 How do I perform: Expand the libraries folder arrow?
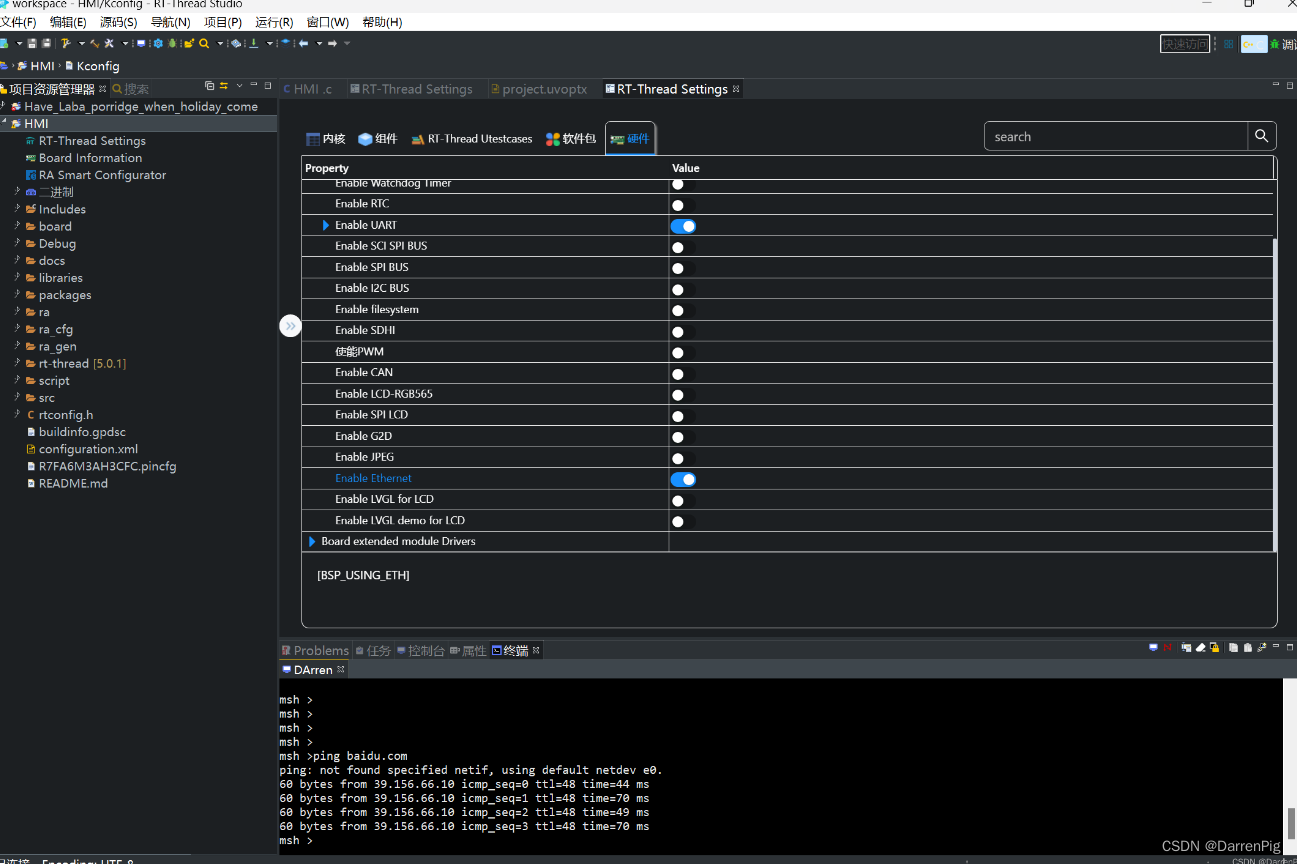click(17, 277)
